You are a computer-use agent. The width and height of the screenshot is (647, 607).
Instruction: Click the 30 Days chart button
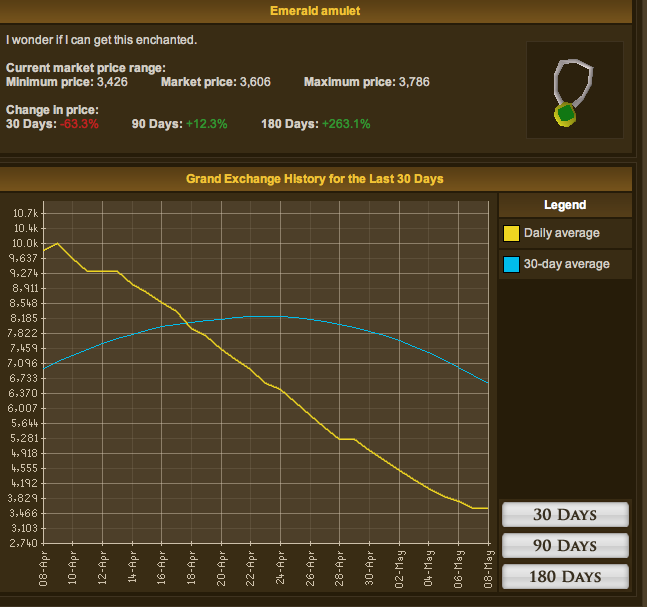pos(565,514)
